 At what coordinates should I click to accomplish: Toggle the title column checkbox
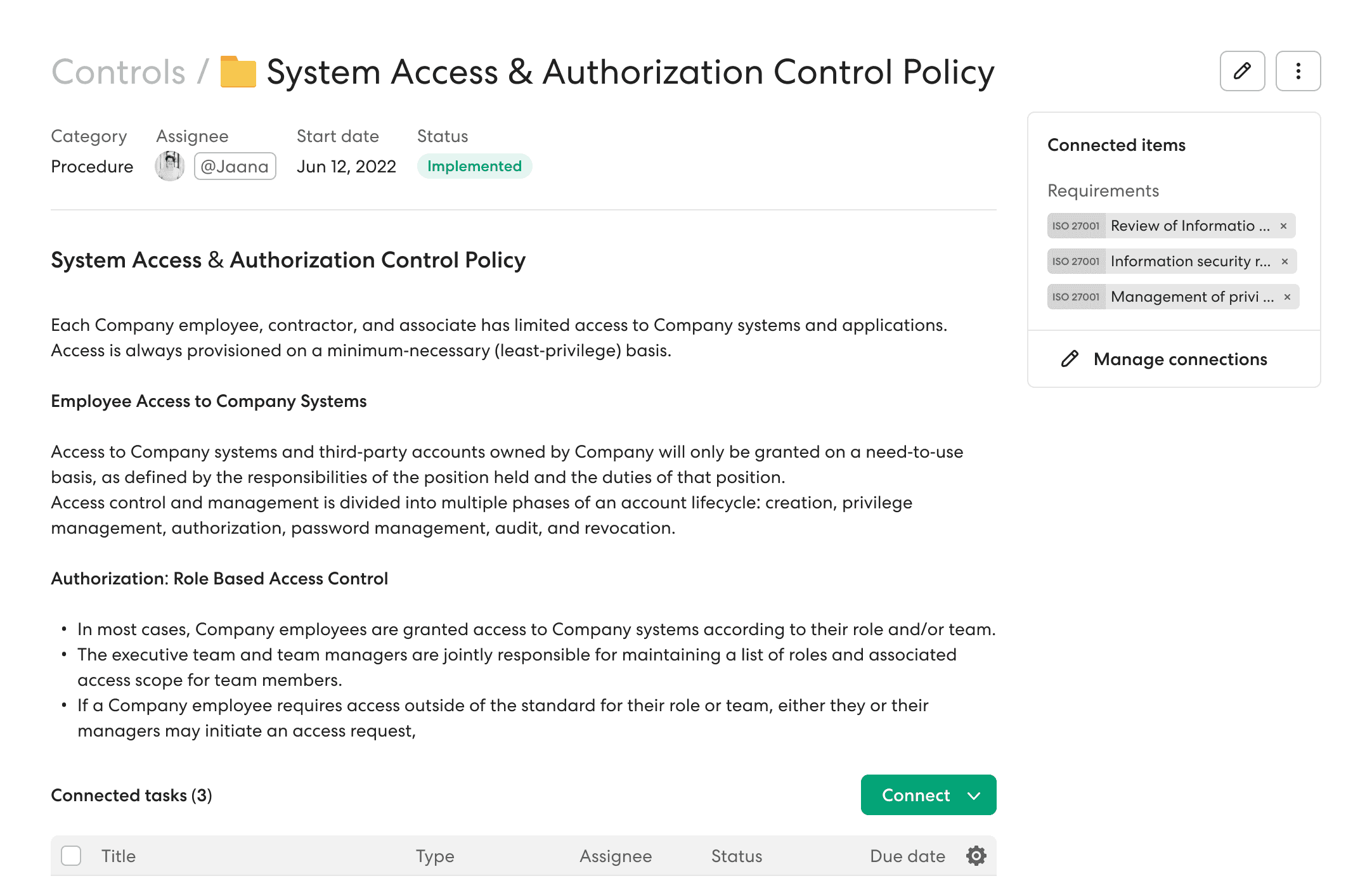pos(71,856)
